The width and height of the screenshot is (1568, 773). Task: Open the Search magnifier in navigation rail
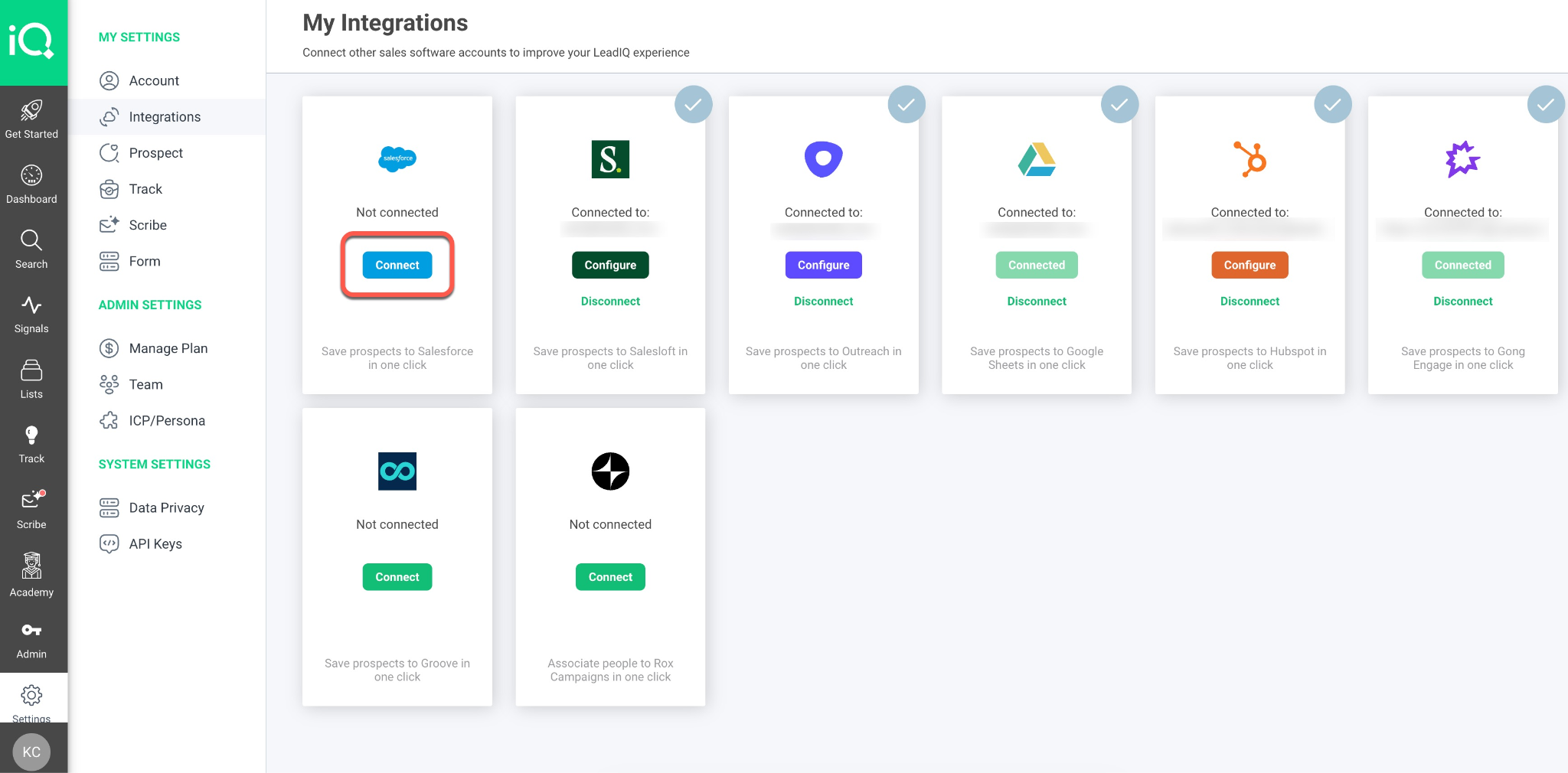pyautogui.click(x=31, y=240)
